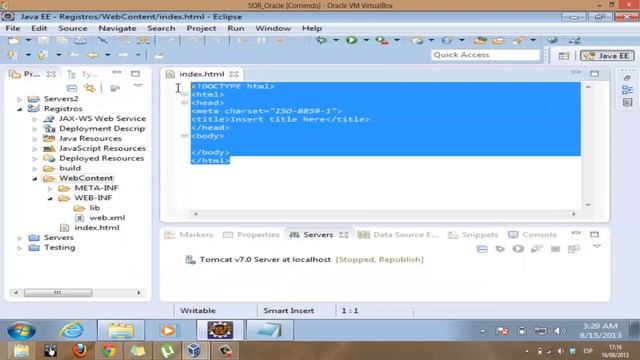Open the Project menu
Screen dimensions: 640x360
click(x=201, y=28)
